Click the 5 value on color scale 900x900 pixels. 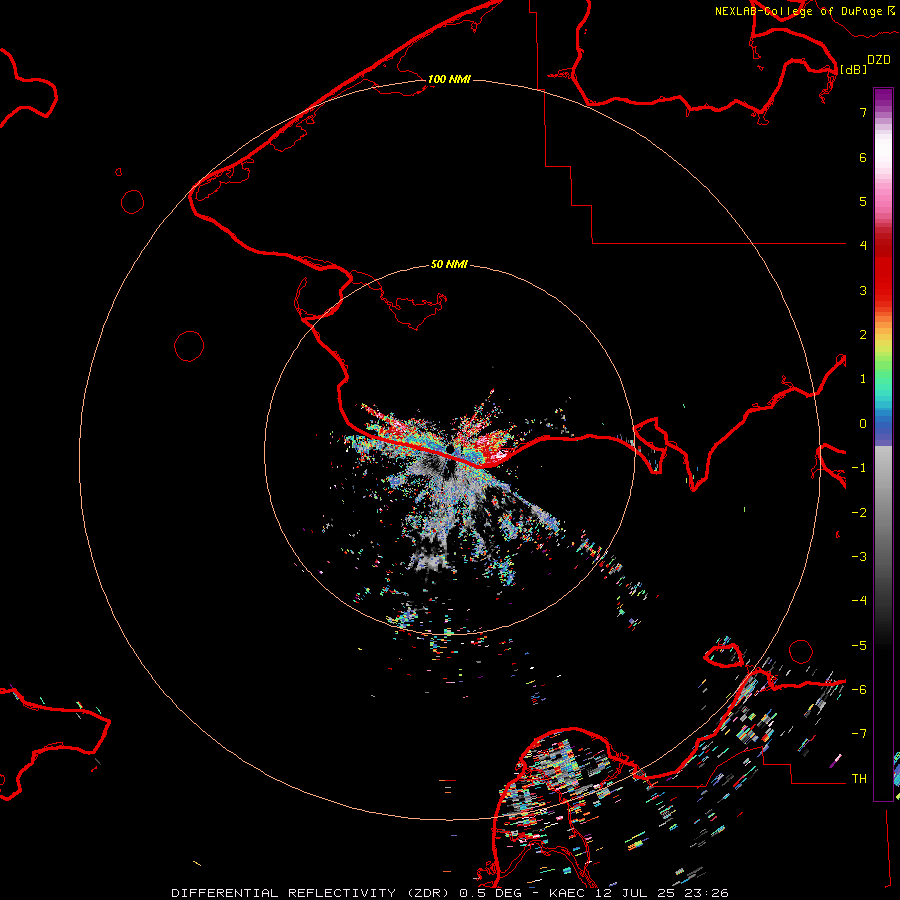pyautogui.click(x=863, y=201)
